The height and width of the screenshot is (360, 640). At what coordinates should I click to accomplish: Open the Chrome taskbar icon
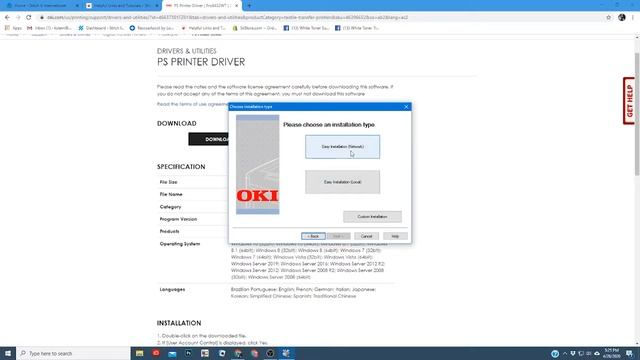point(238,353)
